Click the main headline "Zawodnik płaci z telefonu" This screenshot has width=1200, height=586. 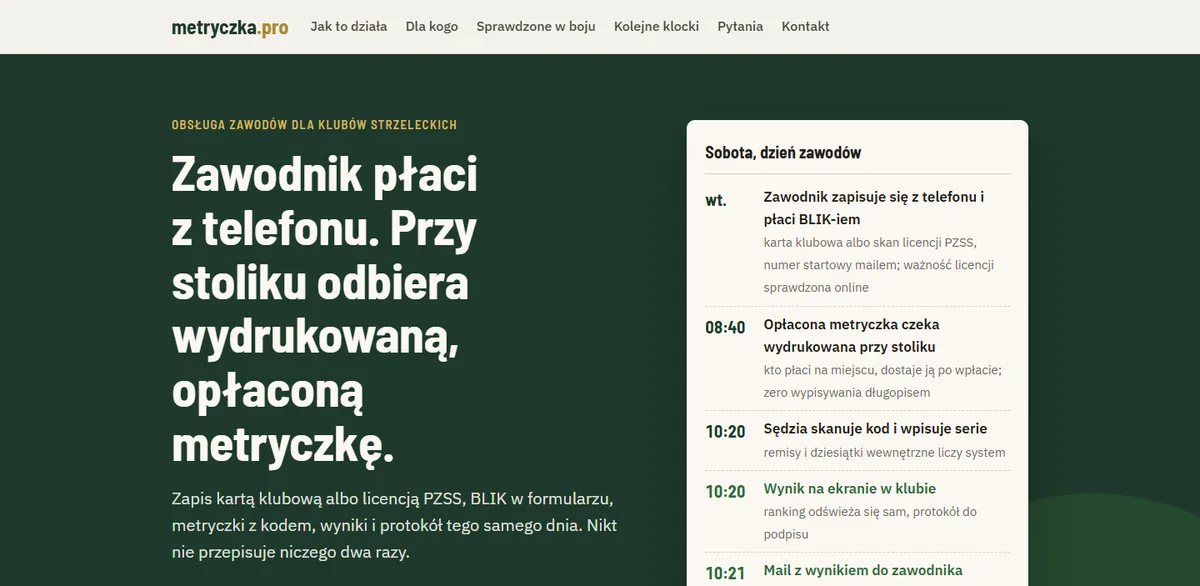coord(325,309)
